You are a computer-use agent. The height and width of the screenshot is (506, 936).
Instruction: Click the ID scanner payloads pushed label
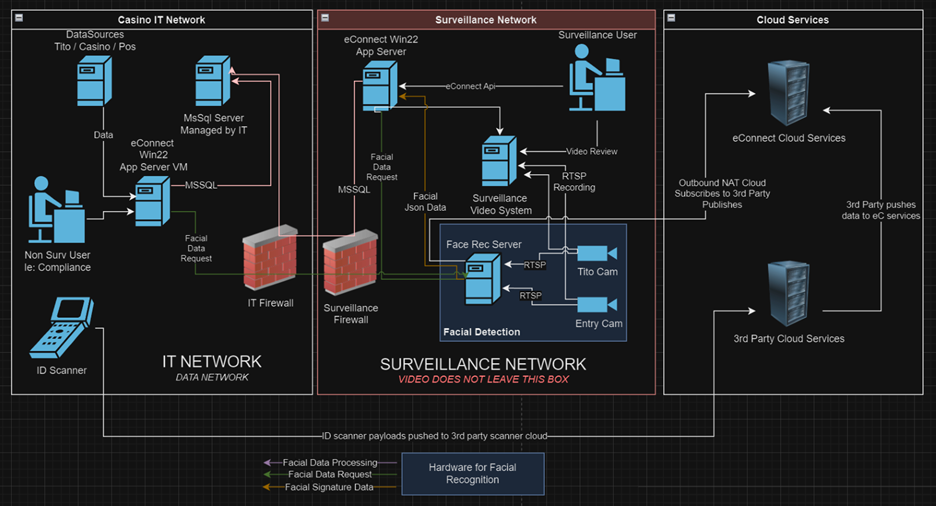(x=435, y=436)
